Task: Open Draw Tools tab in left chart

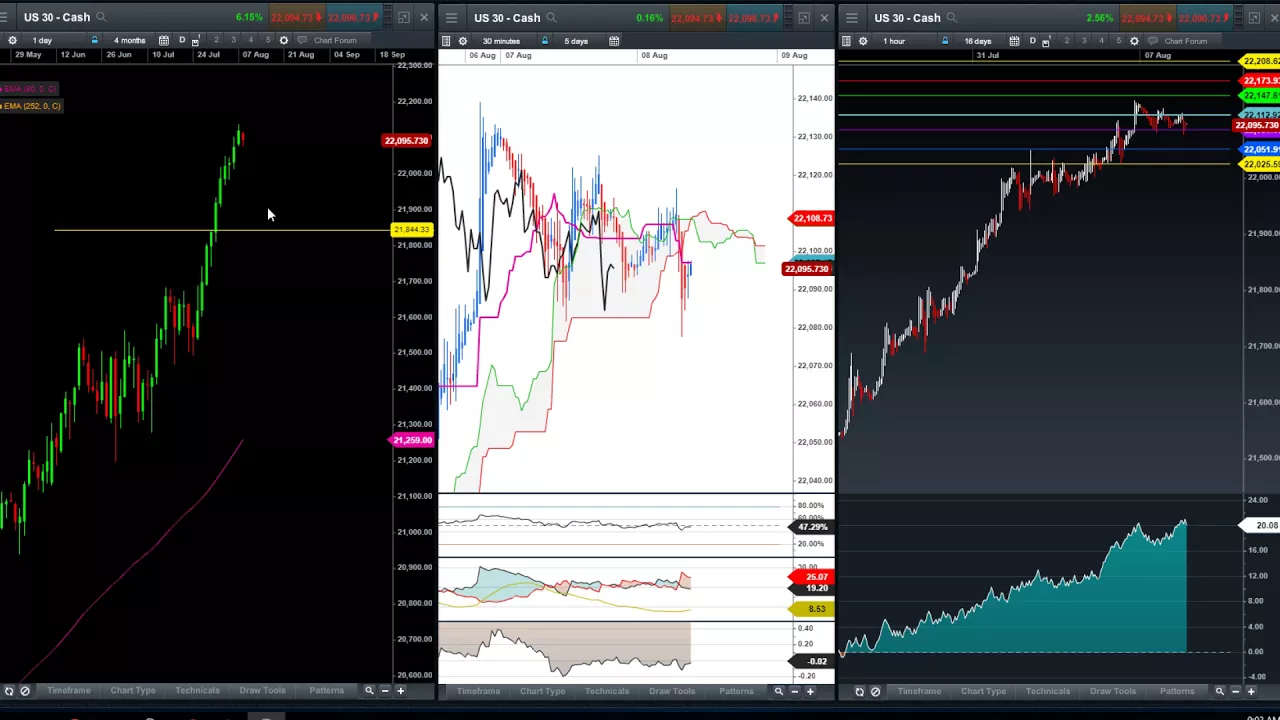Action: click(x=262, y=690)
